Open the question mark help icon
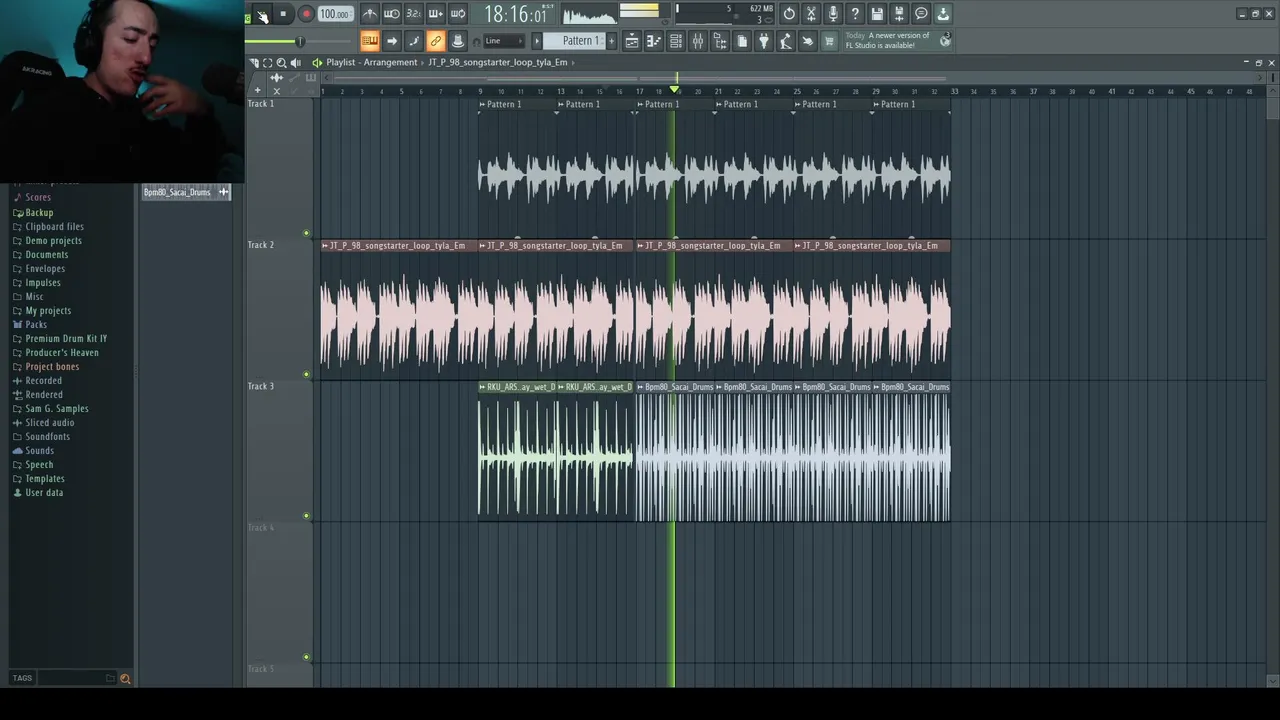Image resolution: width=1280 pixels, height=720 pixels. [x=855, y=14]
